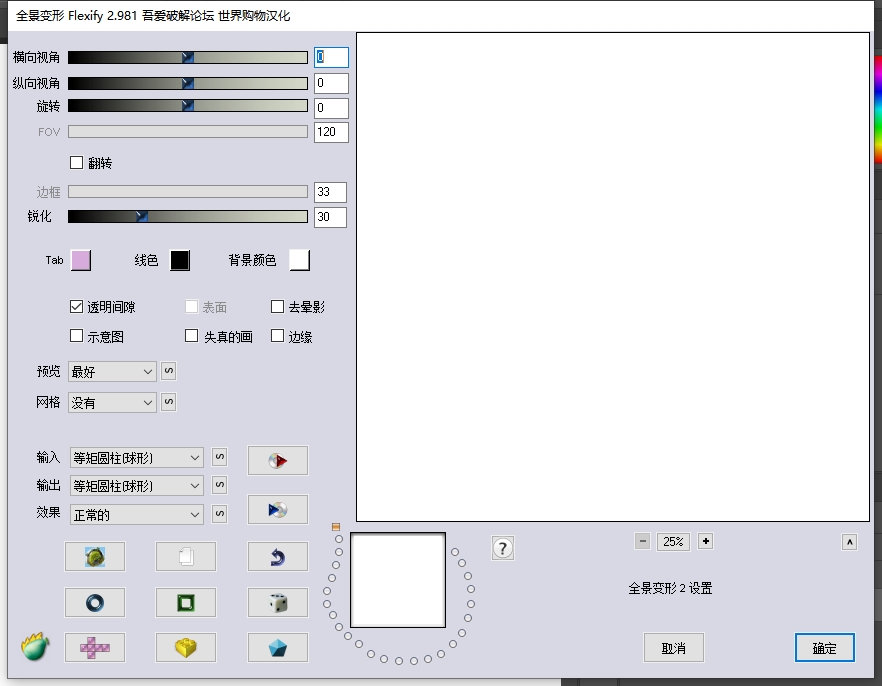The height and width of the screenshot is (686, 882).
Task: Click the 25% zoom level display
Action: pos(673,541)
